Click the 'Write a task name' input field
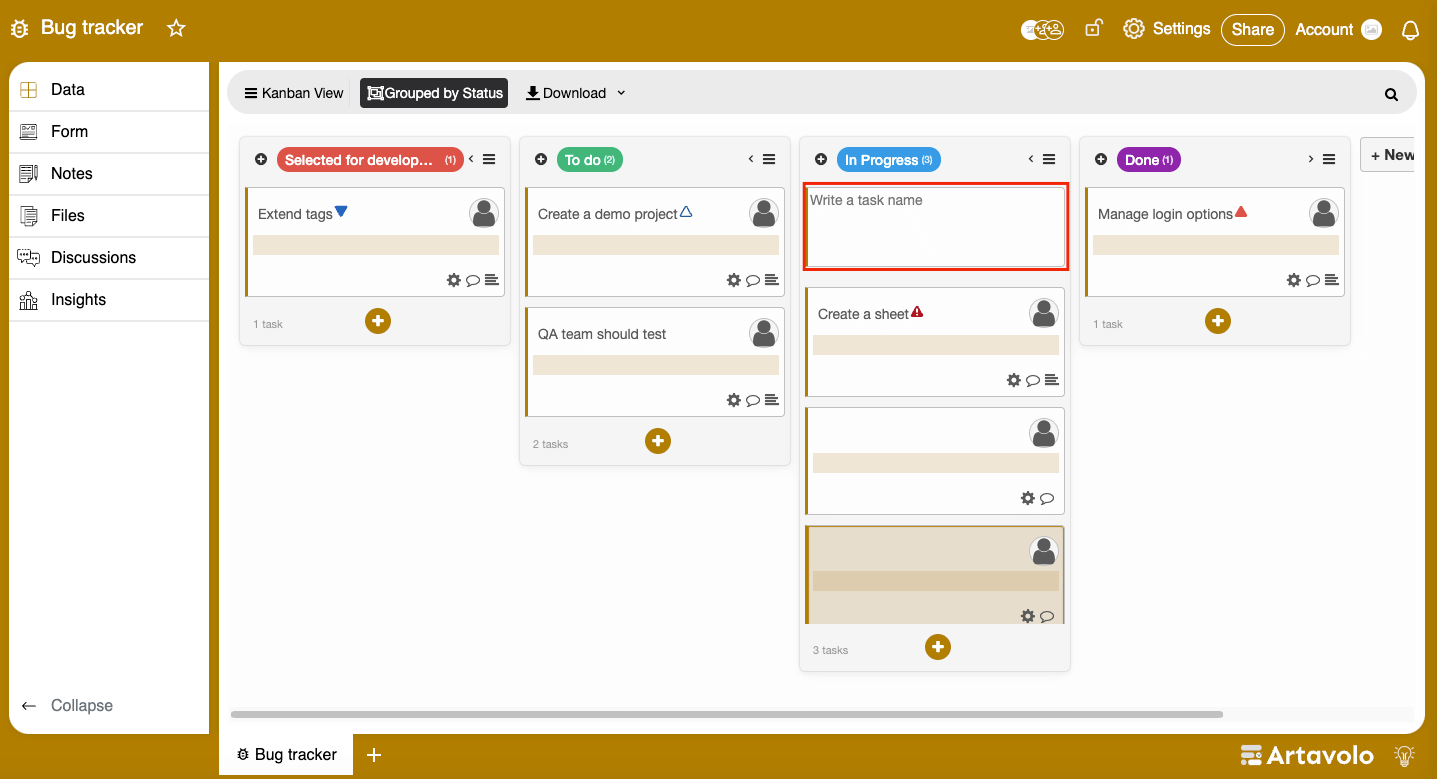This screenshot has height=779, width=1437. click(x=935, y=225)
